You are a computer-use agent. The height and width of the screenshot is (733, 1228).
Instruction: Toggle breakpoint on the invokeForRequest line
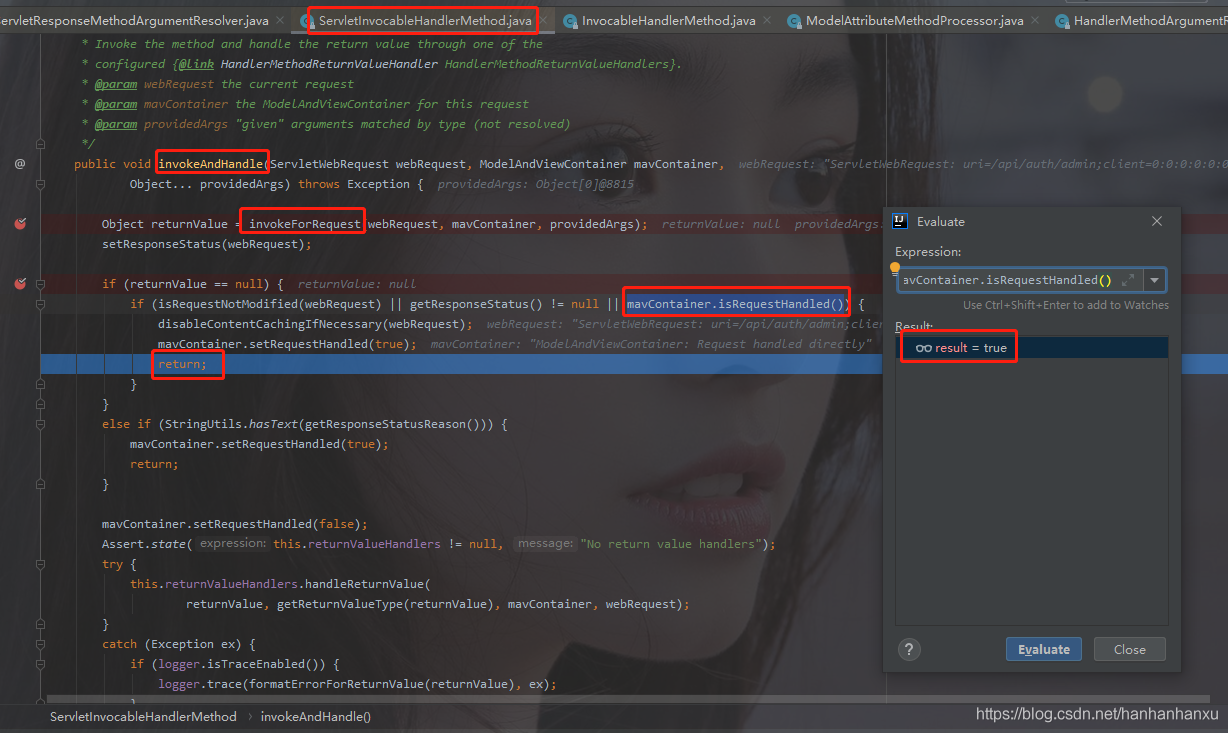(20, 224)
